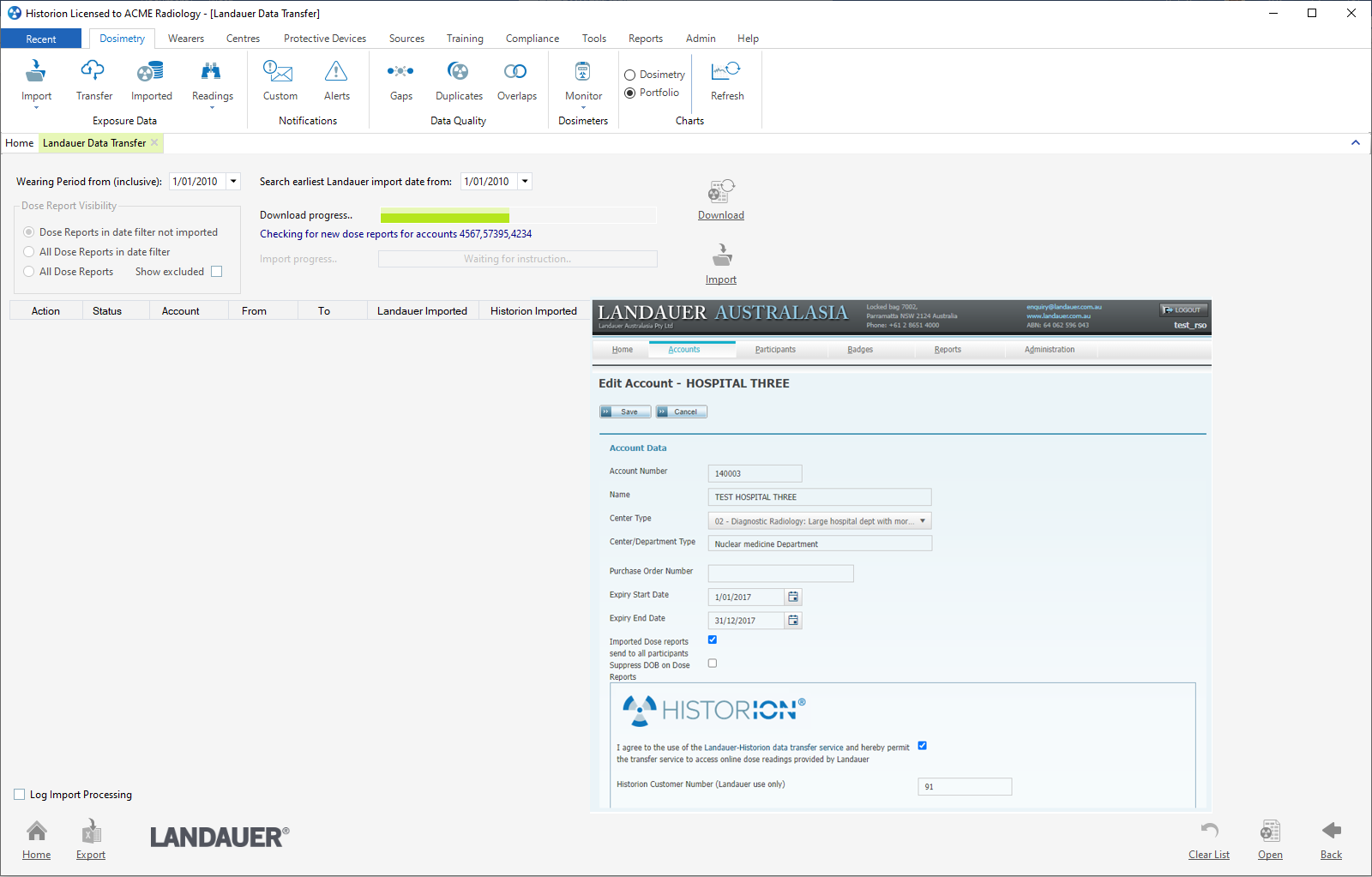Click the Duplicates icon
Viewport: 1372px width, 877px height.
pyautogui.click(x=458, y=70)
